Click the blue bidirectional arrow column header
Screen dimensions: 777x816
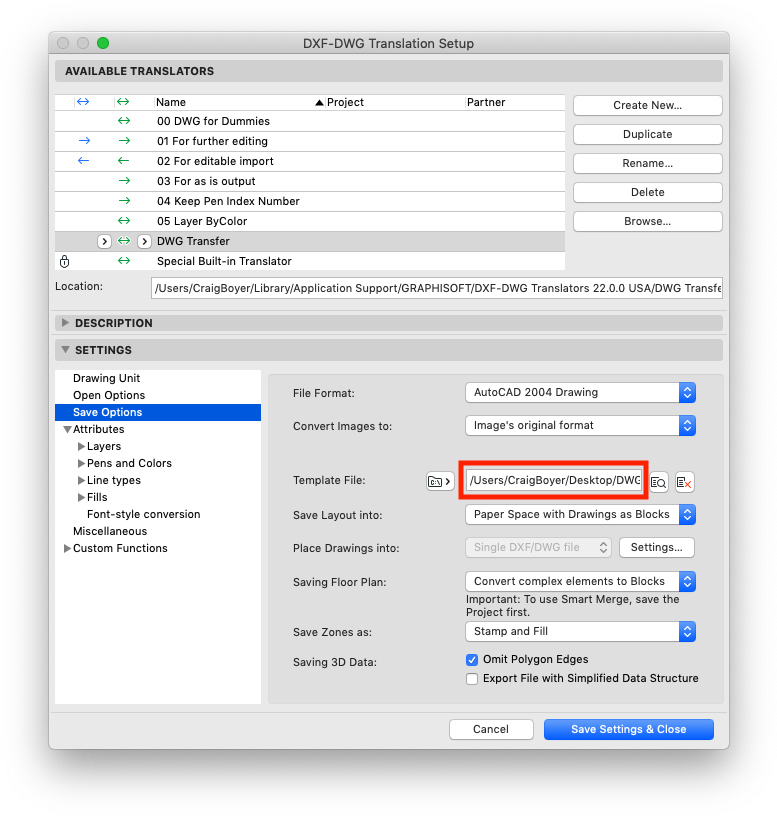click(83, 102)
